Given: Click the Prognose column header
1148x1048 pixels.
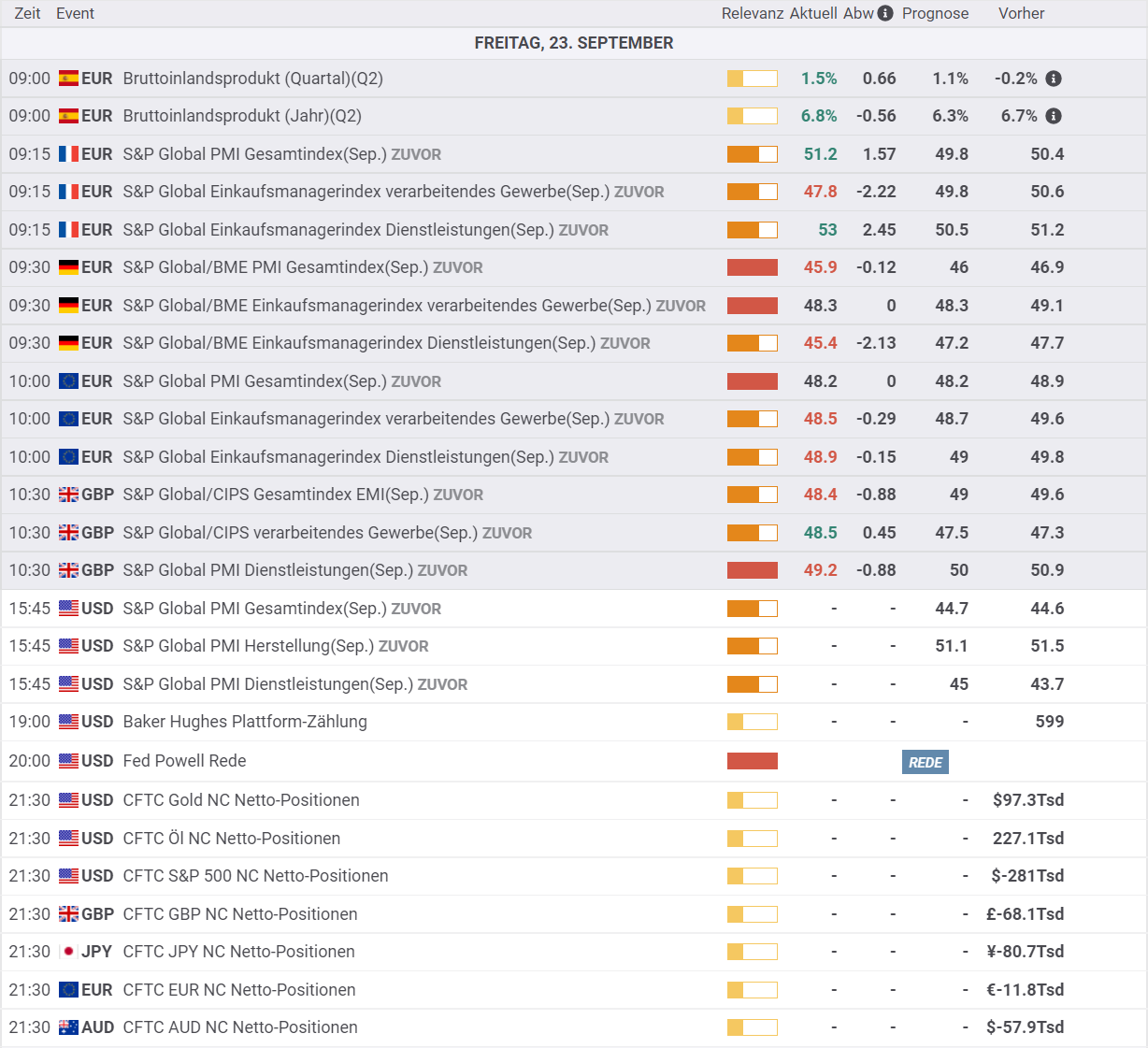Looking at the screenshot, I should (x=935, y=13).
